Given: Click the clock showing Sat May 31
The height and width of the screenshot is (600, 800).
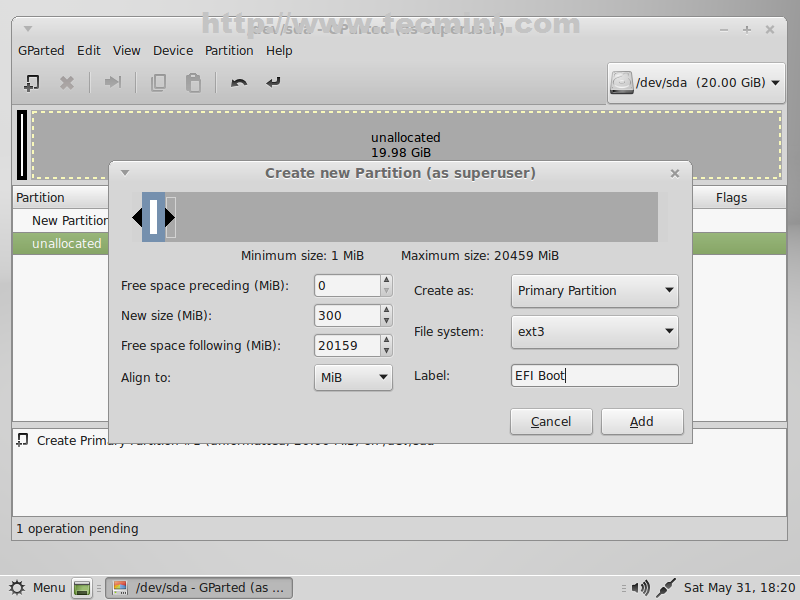Looking at the screenshot, I should tap(739, 588).
